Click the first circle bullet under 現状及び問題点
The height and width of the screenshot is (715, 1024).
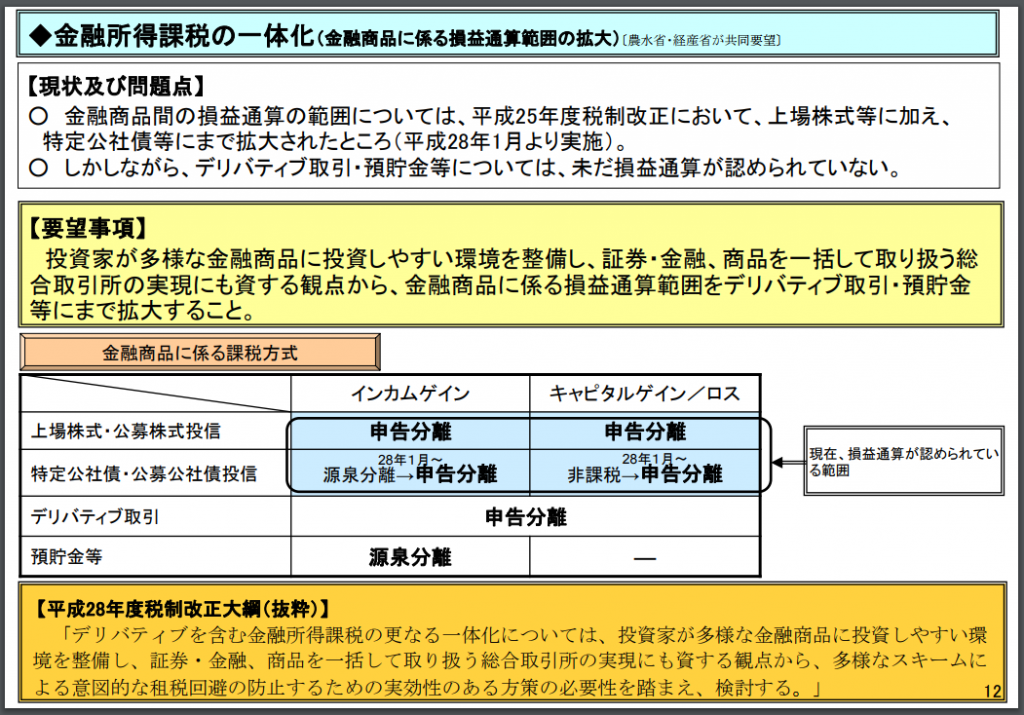coord(39,116)
